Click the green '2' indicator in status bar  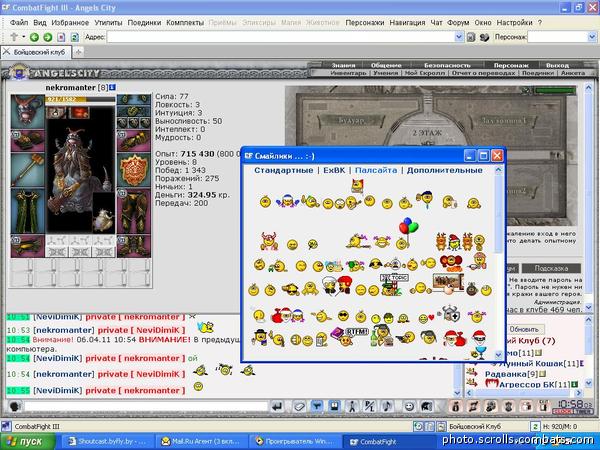tap(535, 426)
